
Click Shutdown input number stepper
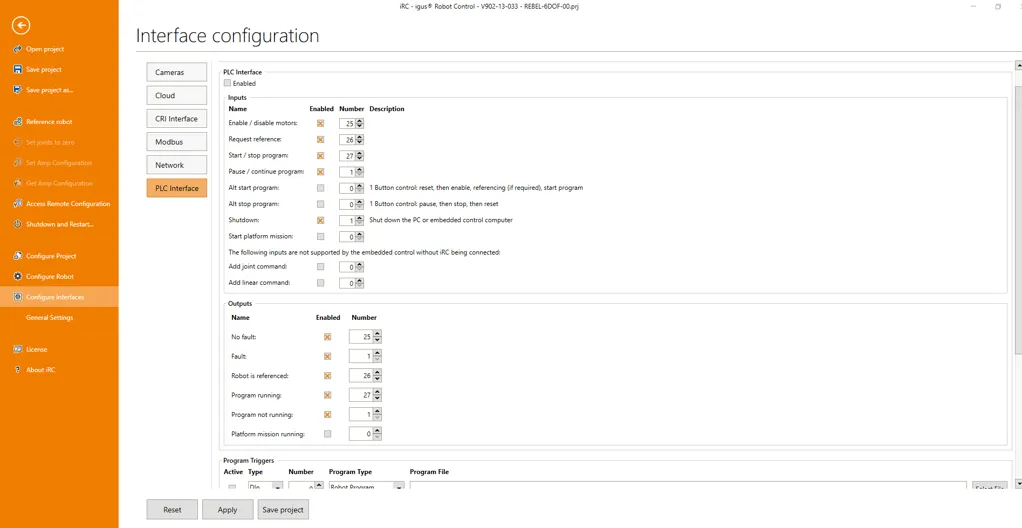coord(360,220)
